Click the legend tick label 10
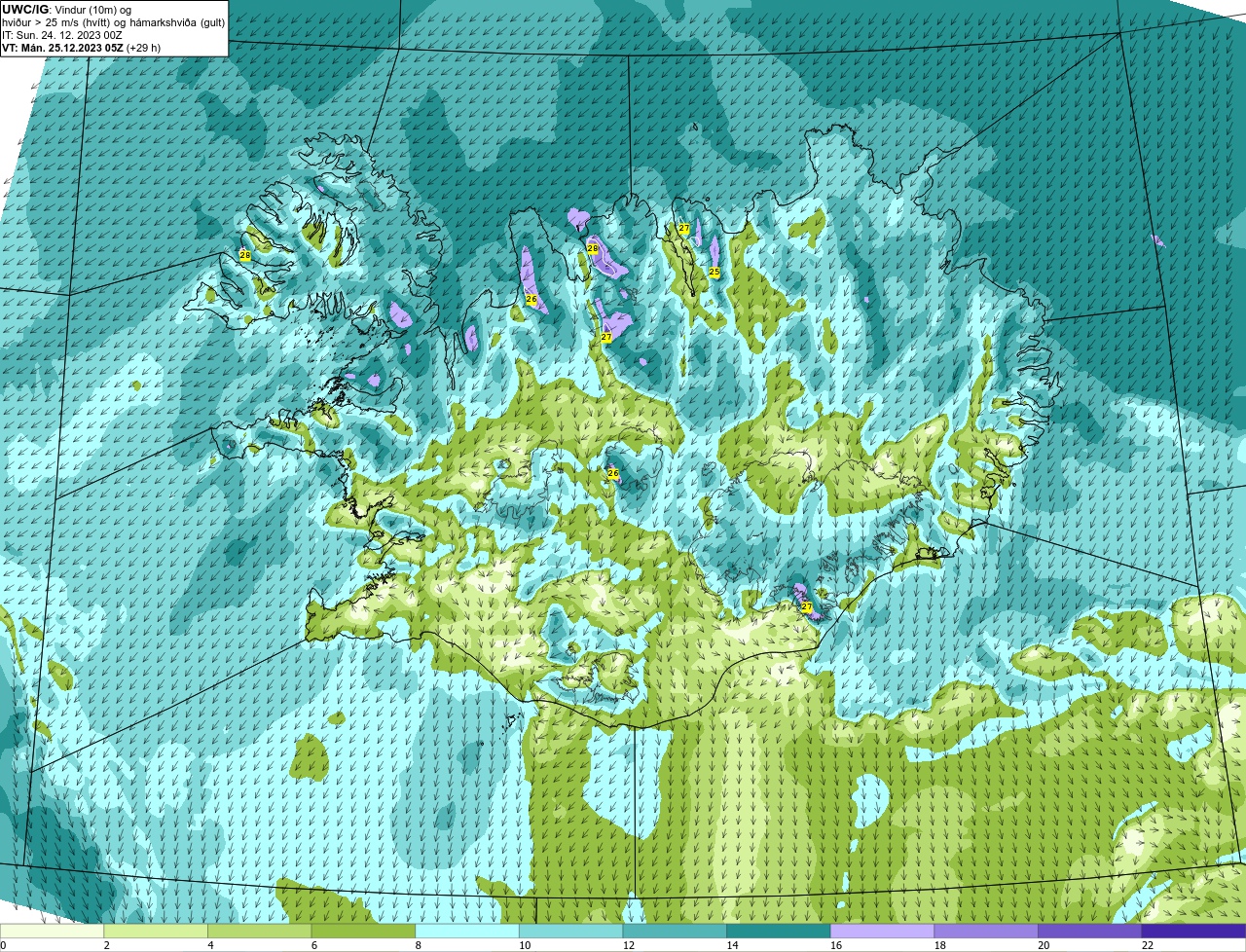Screen dimensions: 1246x952 (x=525, y=945)
